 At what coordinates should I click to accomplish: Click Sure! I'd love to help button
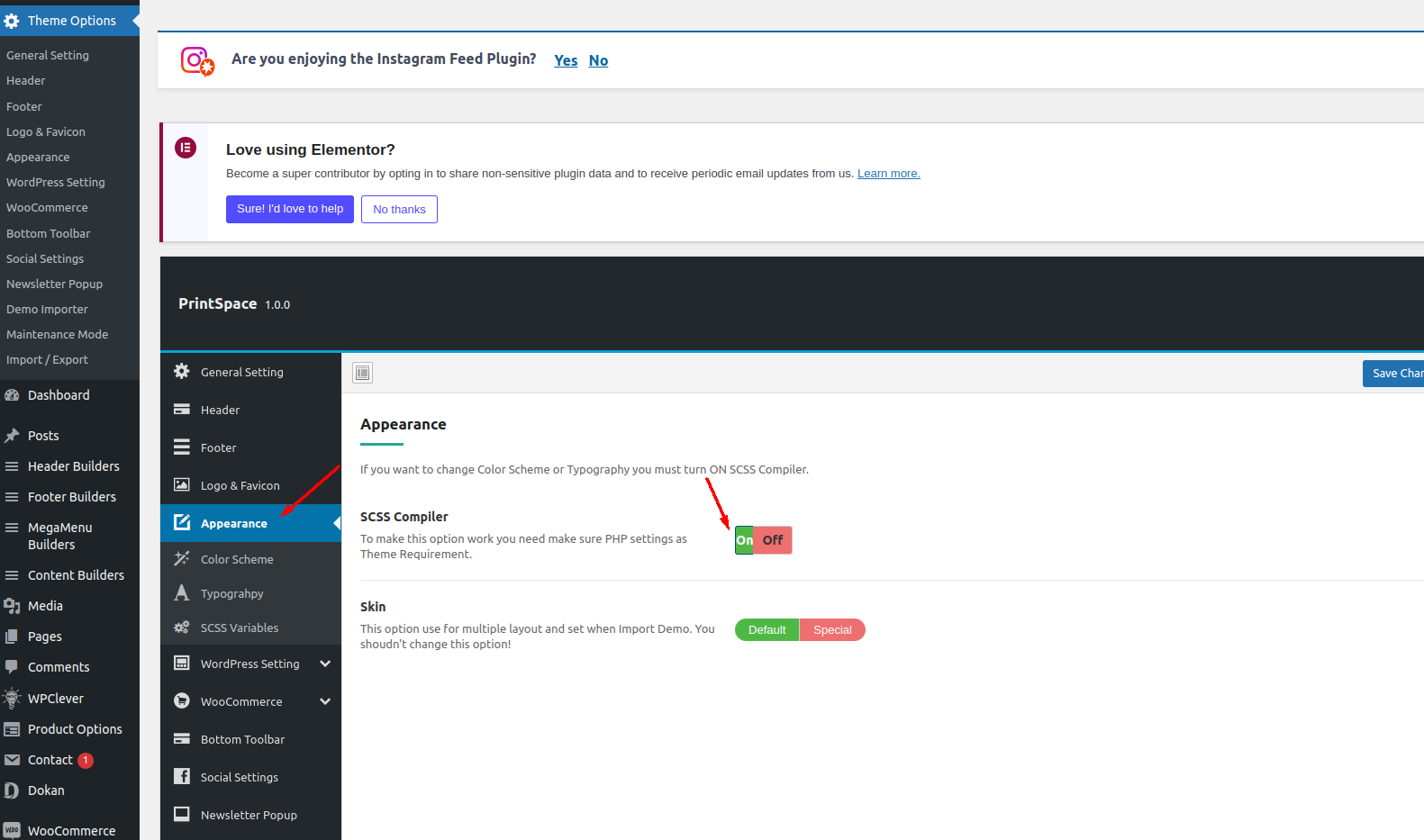(x=290, y=209)
